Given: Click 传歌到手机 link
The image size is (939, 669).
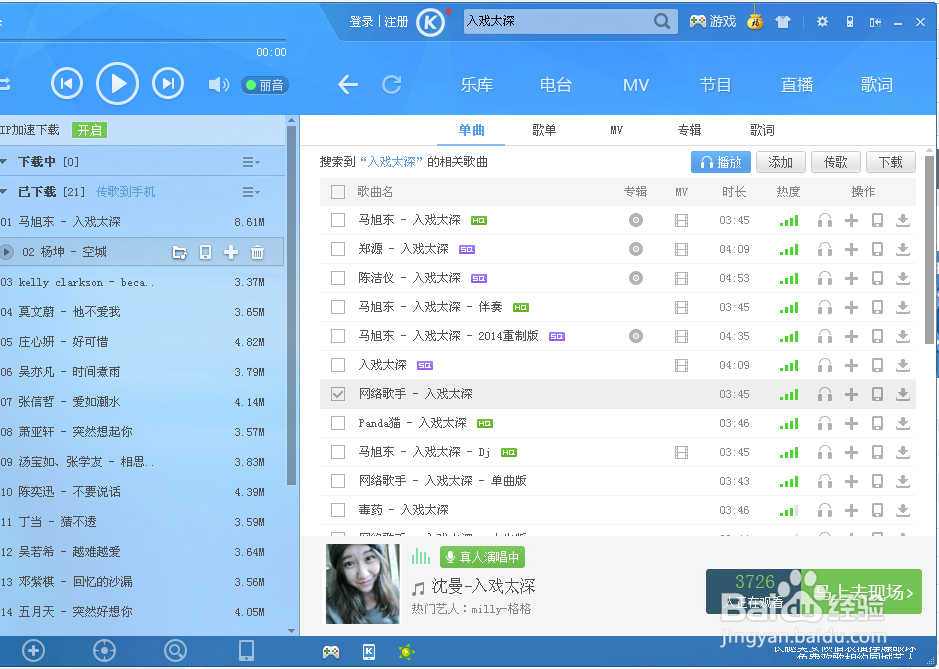Looking at the screenshot, I should tap(125, 192).
